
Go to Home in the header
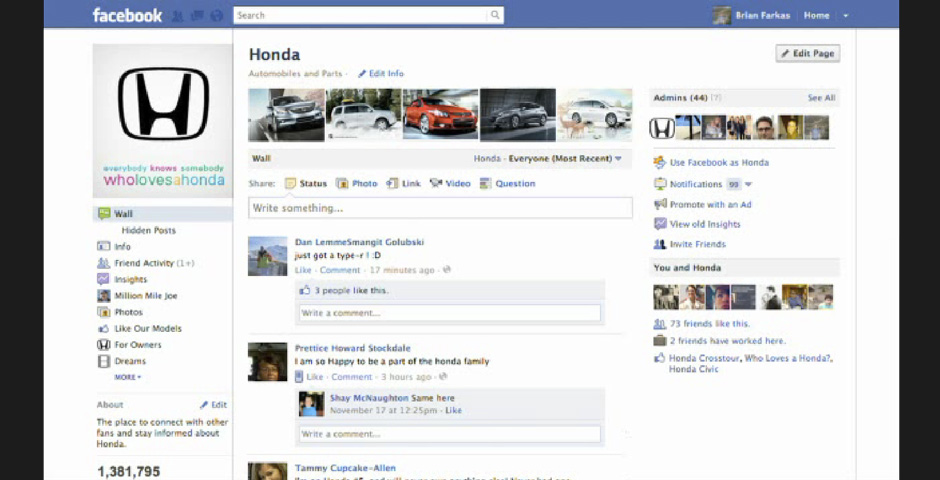(817, 16)
